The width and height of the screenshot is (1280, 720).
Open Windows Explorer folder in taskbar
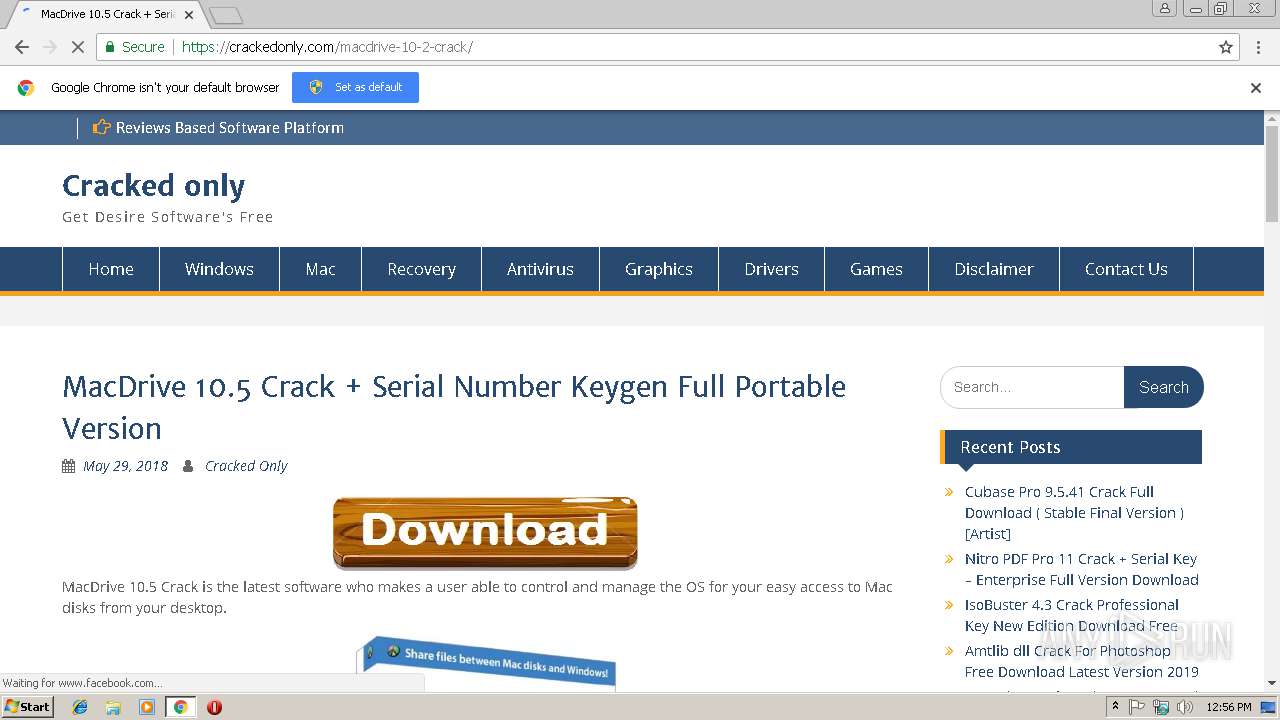(x=113, y=707)
